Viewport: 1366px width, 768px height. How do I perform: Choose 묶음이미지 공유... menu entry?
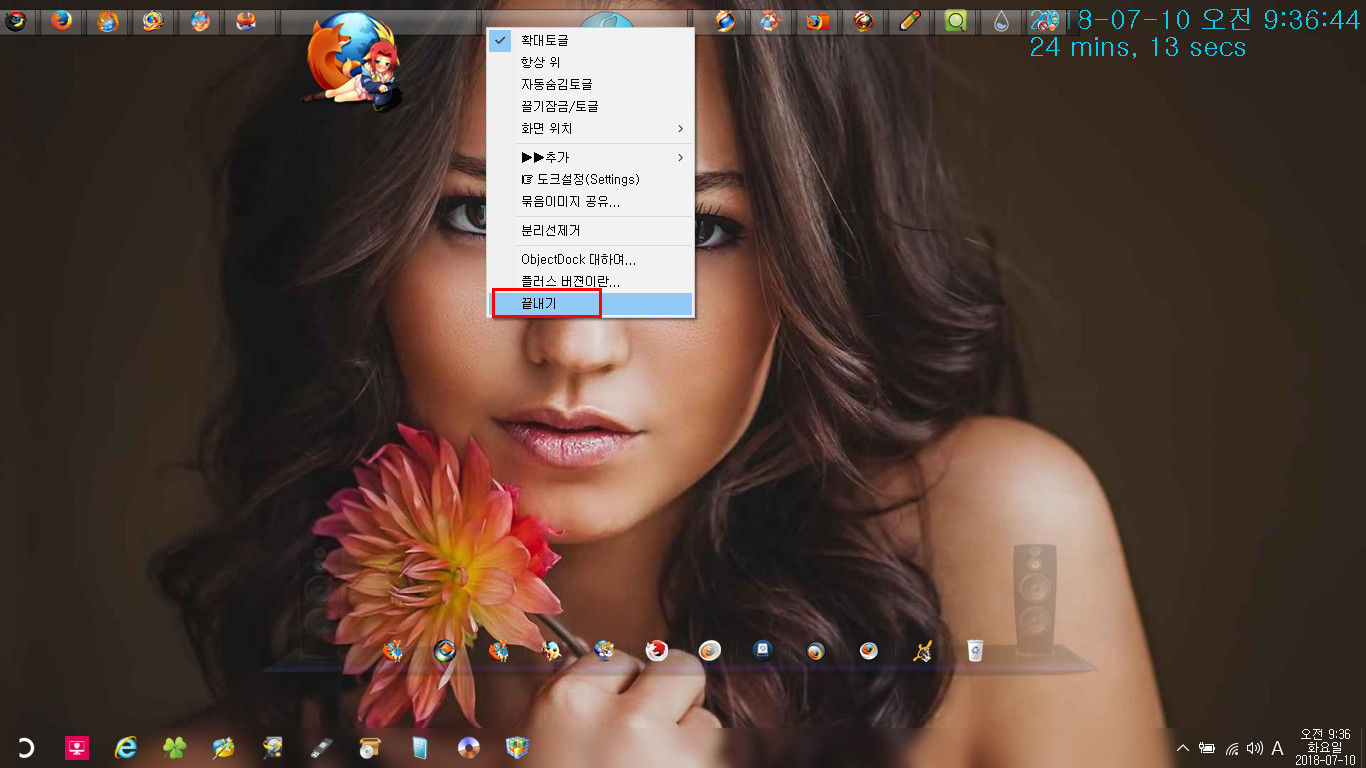click(x=591, y=201)
